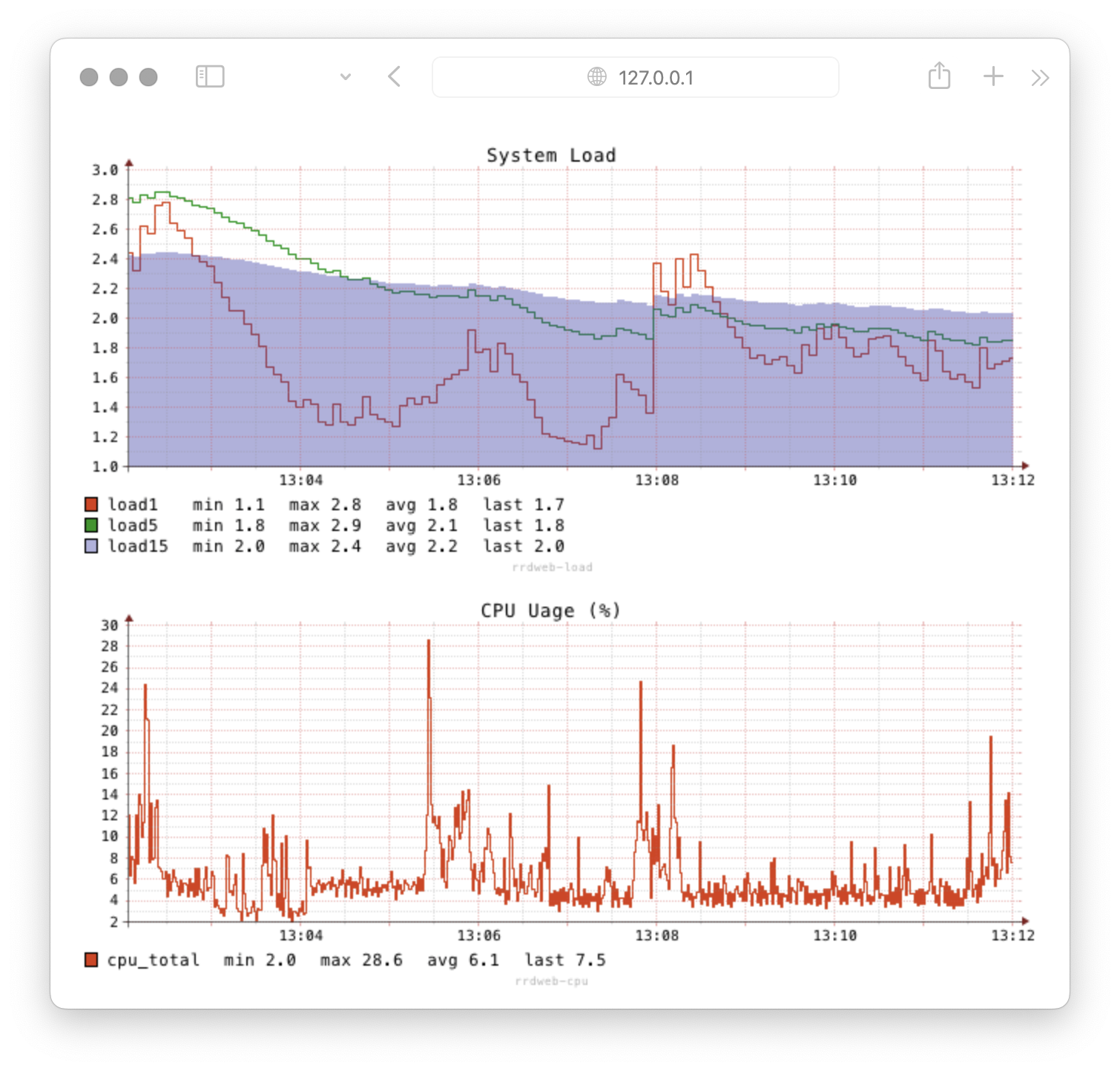Screen dimensions: 1120x1071
Task: Open the tab group dropdown chevron
Action: [345, 77]
